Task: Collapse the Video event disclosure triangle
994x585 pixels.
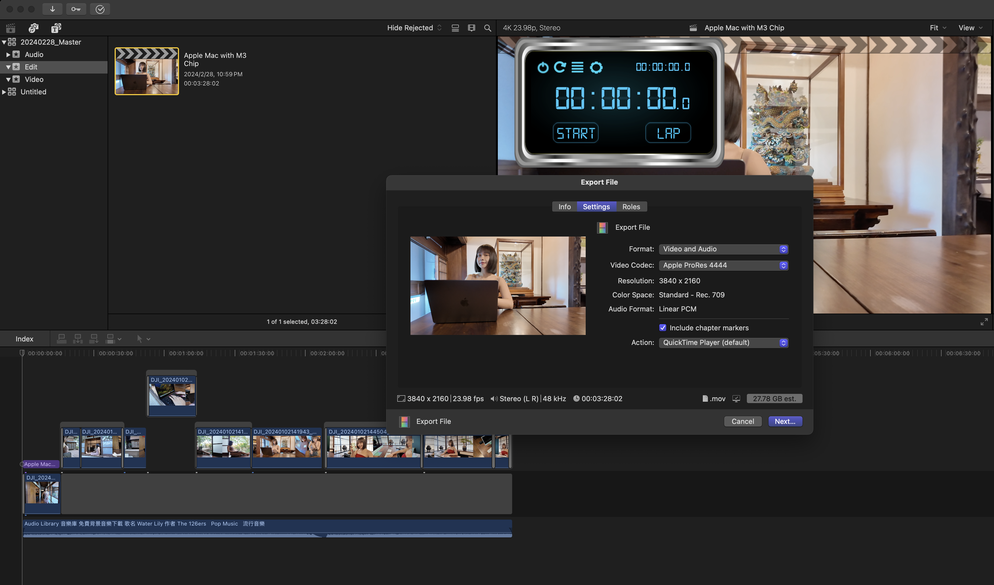Action: 8,79
